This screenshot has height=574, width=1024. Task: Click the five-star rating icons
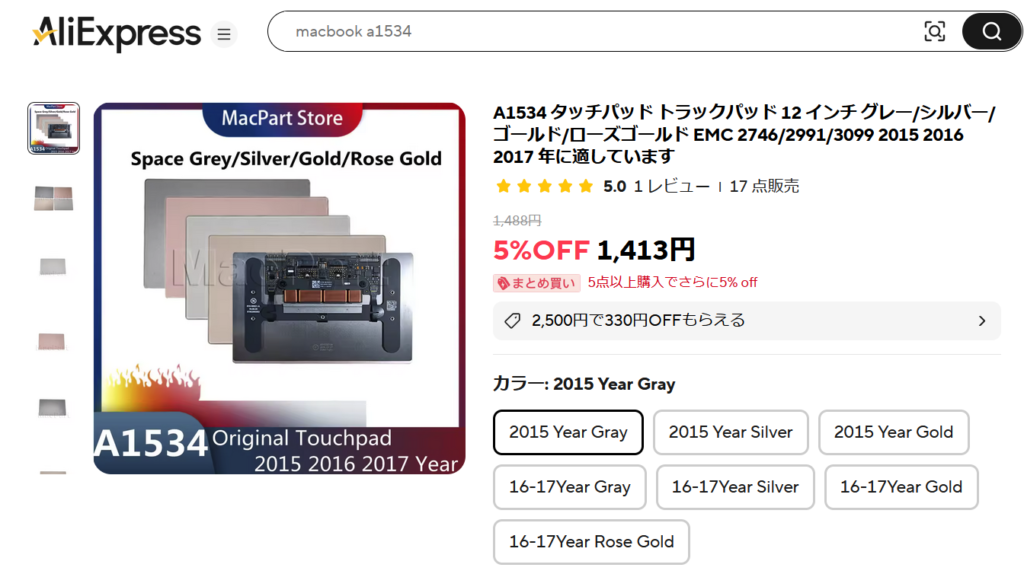tap(544, 186)
